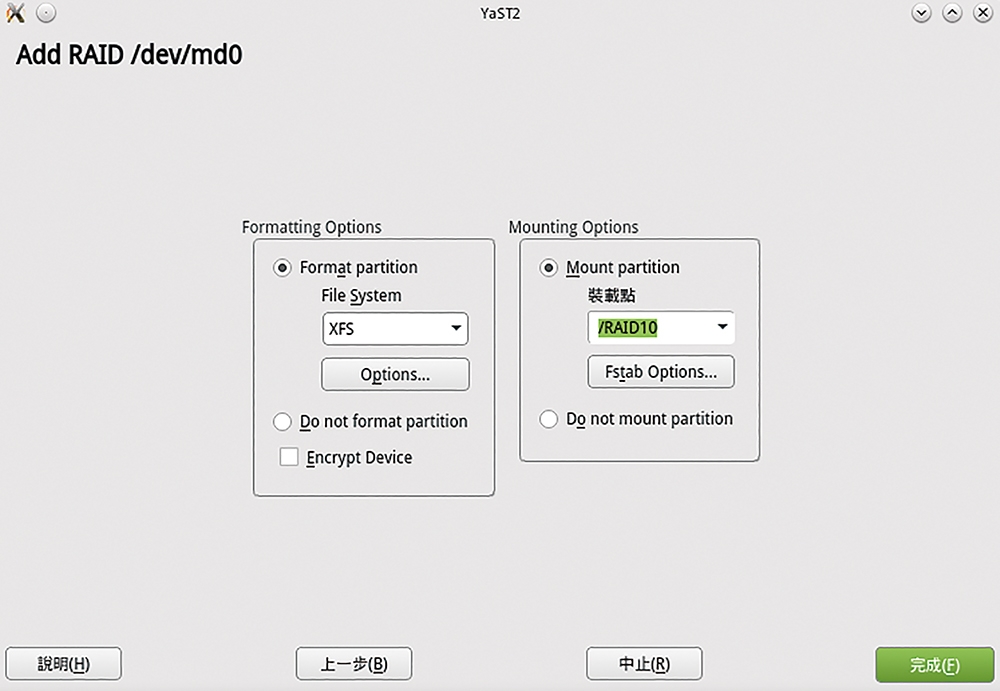Screen dimensions: 1000x691
Task: Open the file system Options... dialog
Action: [x=395, y=375]
